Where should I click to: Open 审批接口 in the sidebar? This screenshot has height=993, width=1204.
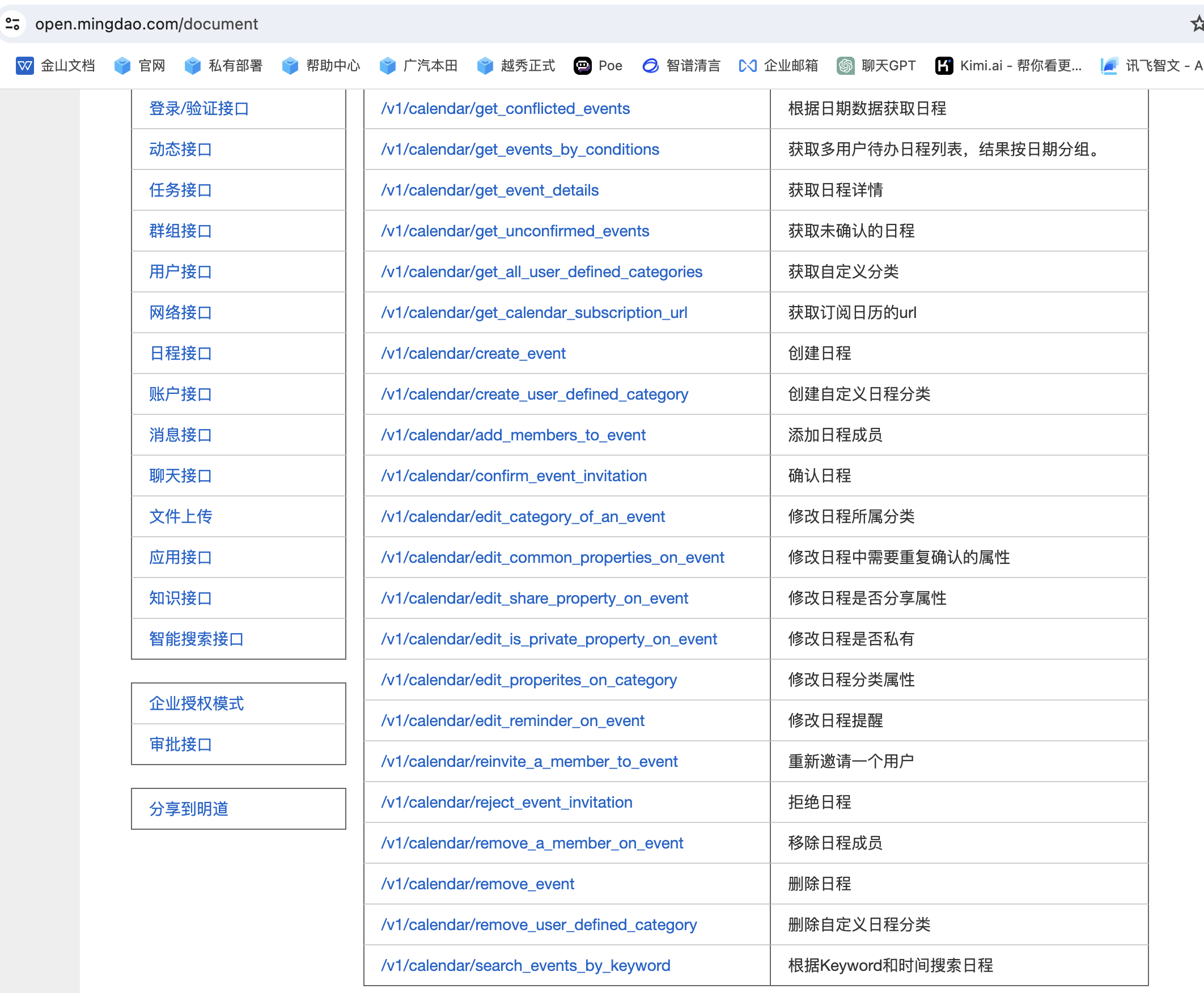pos(180,744)
